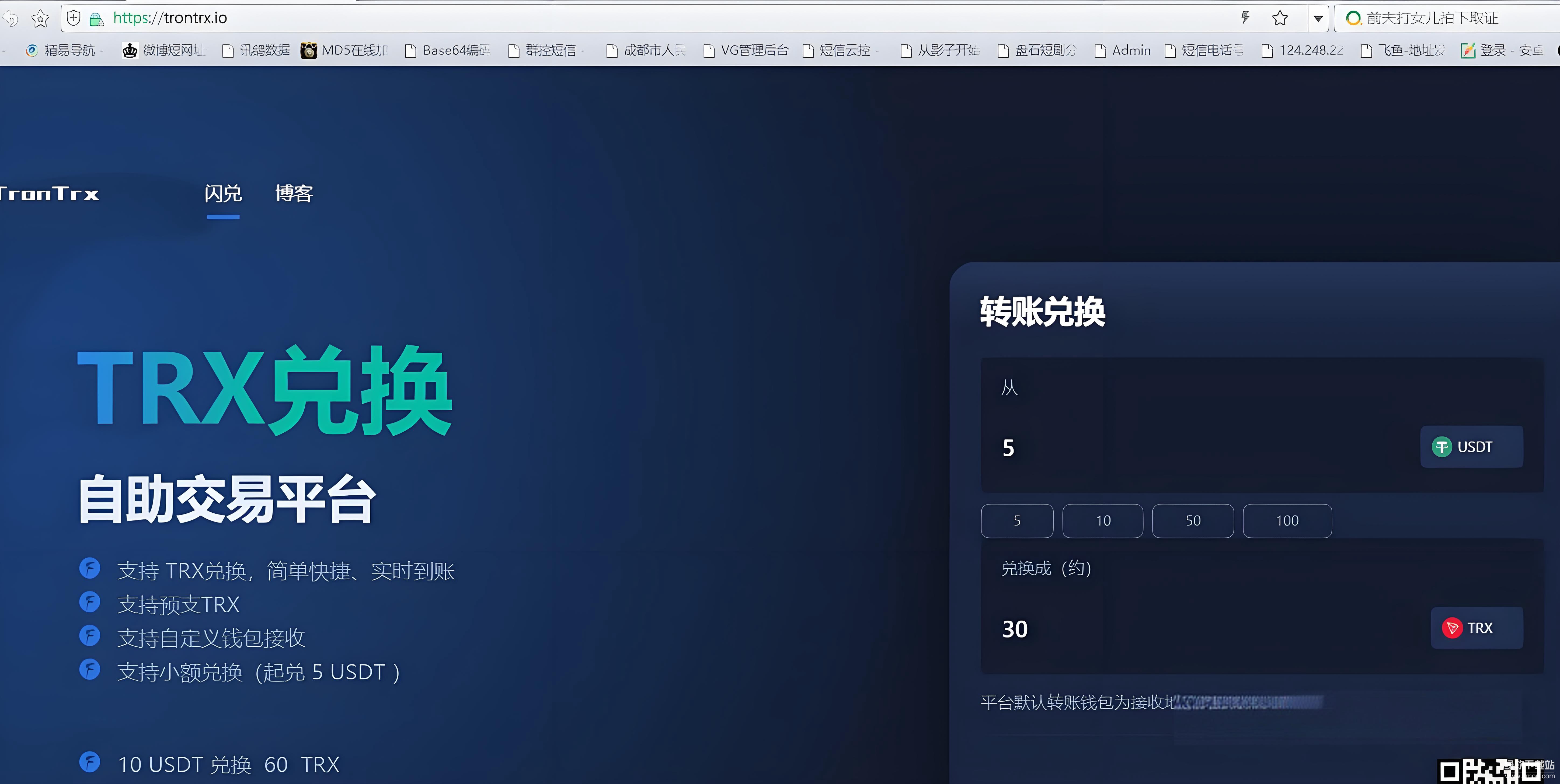Open the Base64编码 bookmark
The image size is (1560, 784).
pos(448,50)
